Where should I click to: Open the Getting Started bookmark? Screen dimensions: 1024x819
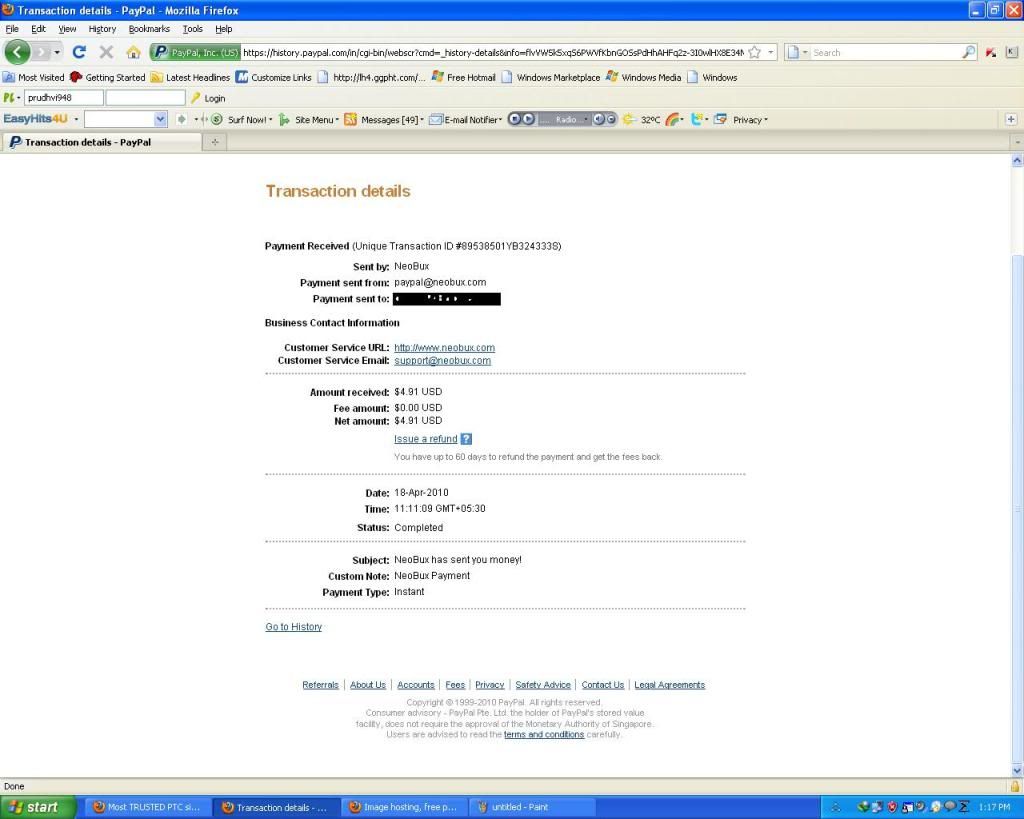[x=108, y=77]
